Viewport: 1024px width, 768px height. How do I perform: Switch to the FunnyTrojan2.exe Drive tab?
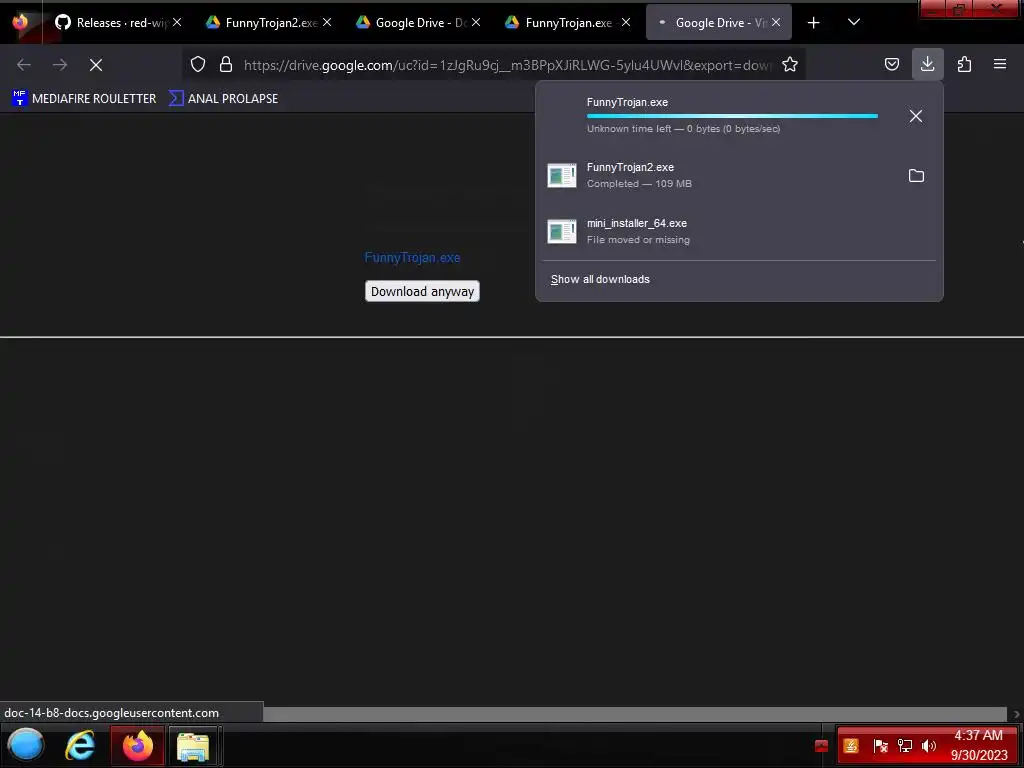268,23
